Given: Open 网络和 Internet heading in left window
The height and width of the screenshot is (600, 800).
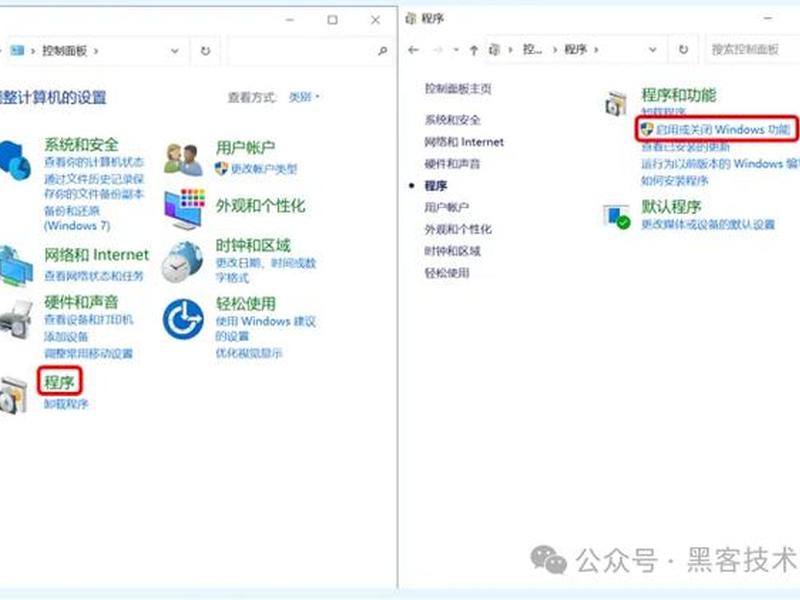Looking at the screenshot, I should (96, 255).
